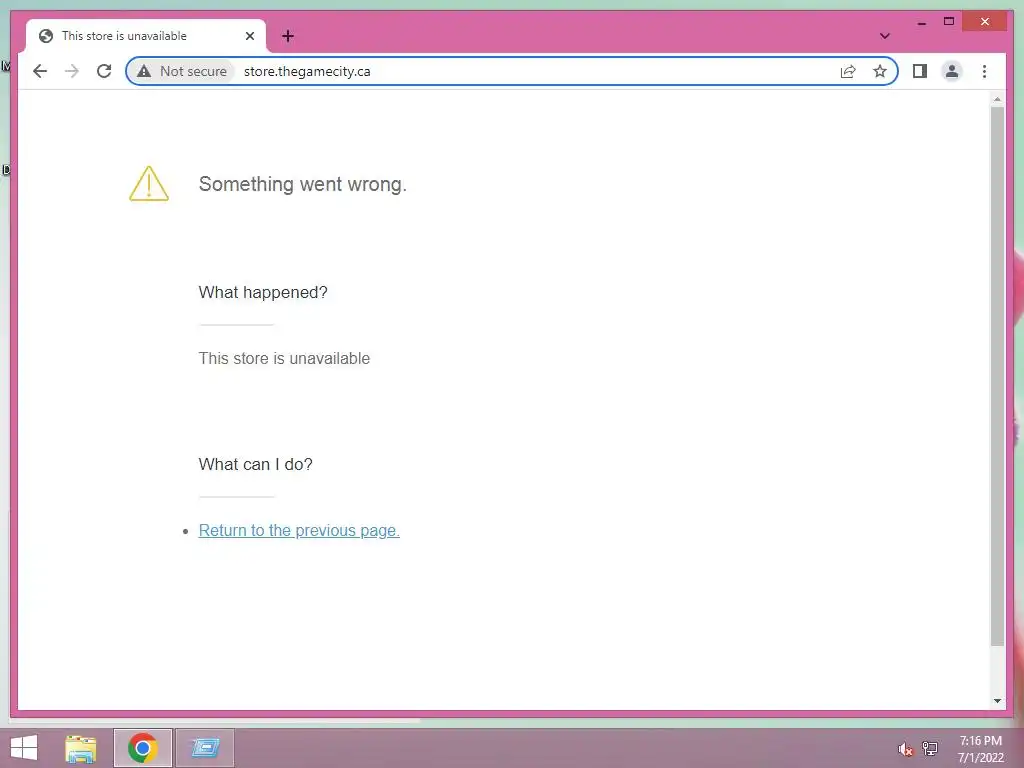Bookmark this page with the star icon
The image size is (1024, 768).
(x=880, y=71)
